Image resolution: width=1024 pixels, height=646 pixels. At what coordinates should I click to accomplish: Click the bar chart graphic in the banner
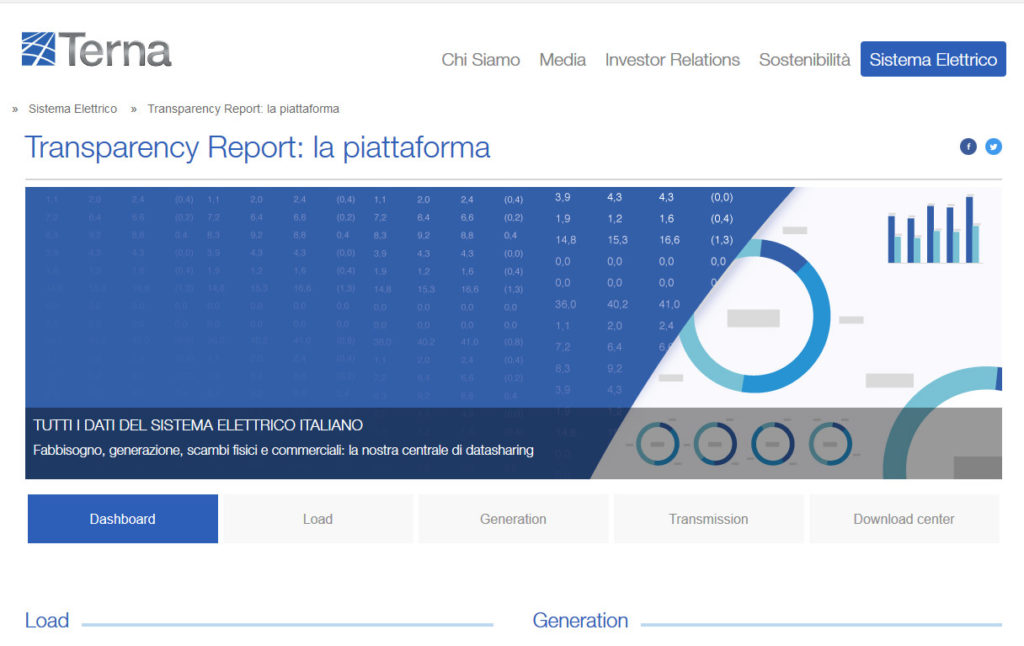pos(933,229)
